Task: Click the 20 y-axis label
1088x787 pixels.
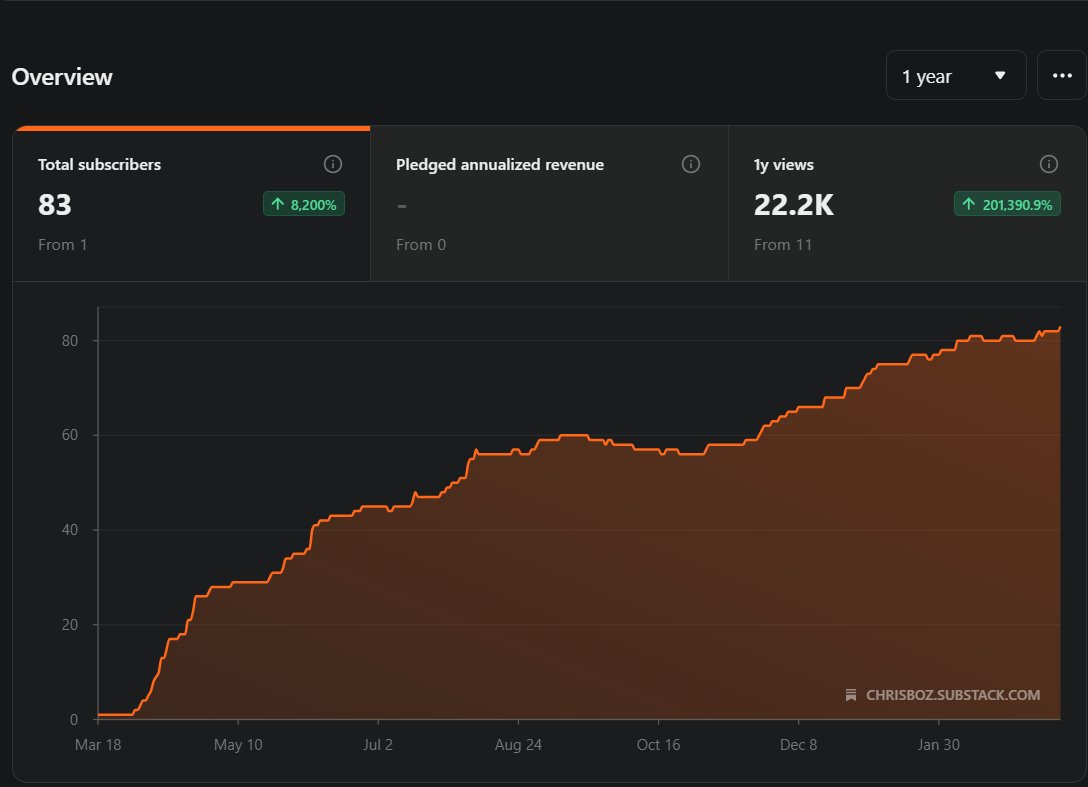Action: coord(70,625)
